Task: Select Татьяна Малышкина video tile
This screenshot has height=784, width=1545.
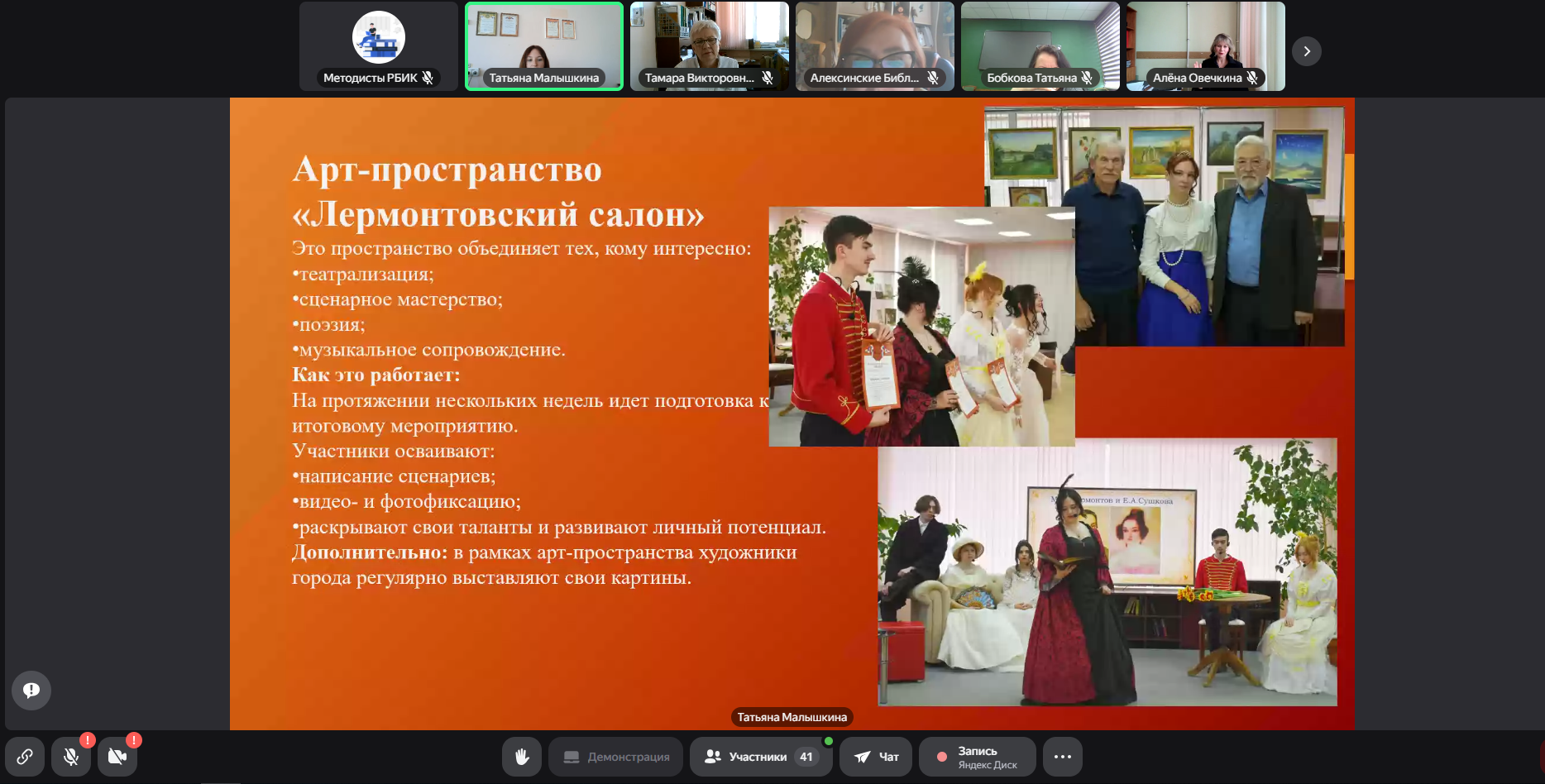Action: click(x=544, y=41)
